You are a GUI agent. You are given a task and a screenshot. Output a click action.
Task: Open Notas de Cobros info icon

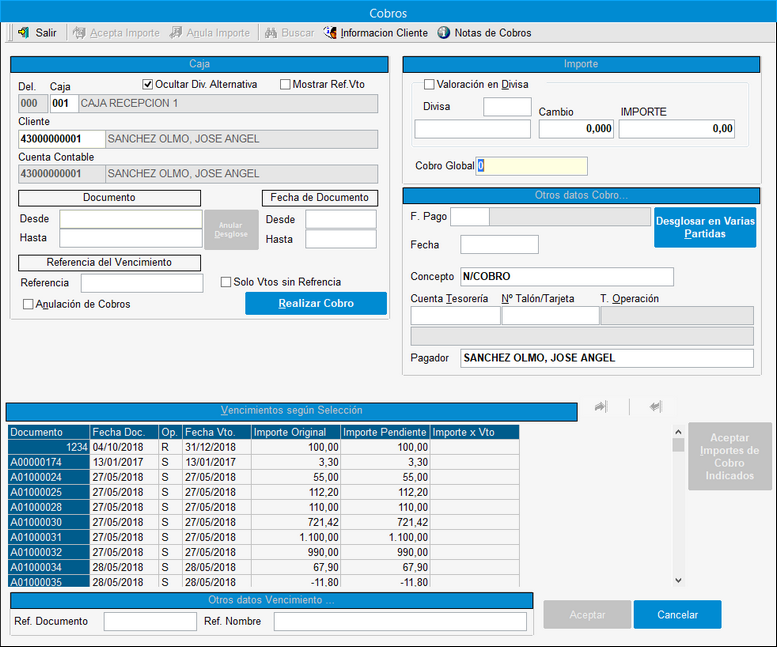(x=444, y=33)
